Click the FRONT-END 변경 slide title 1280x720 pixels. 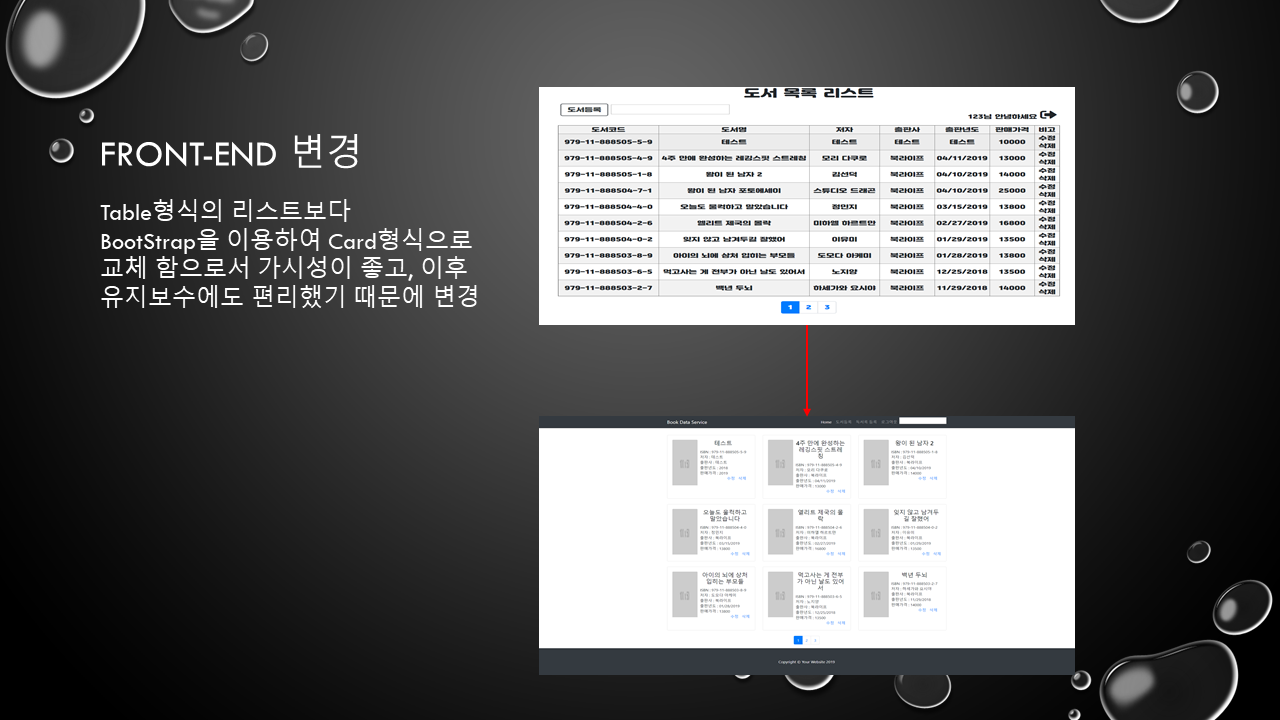(x=230, y=153)
